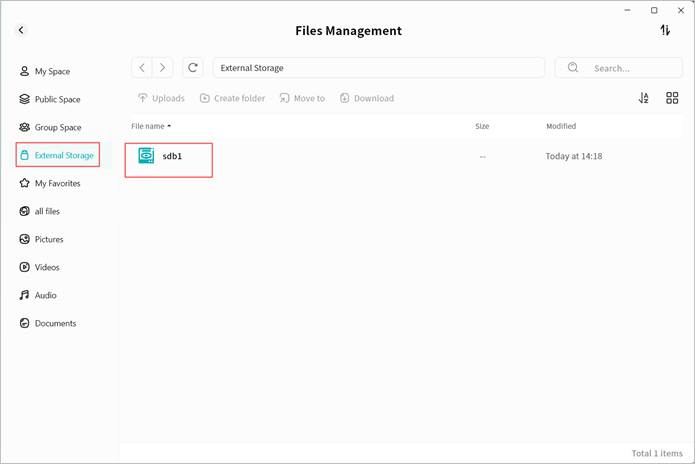Click the refresh button in toolbar
This screenshot has height=464, width=695.
point(193,68)
